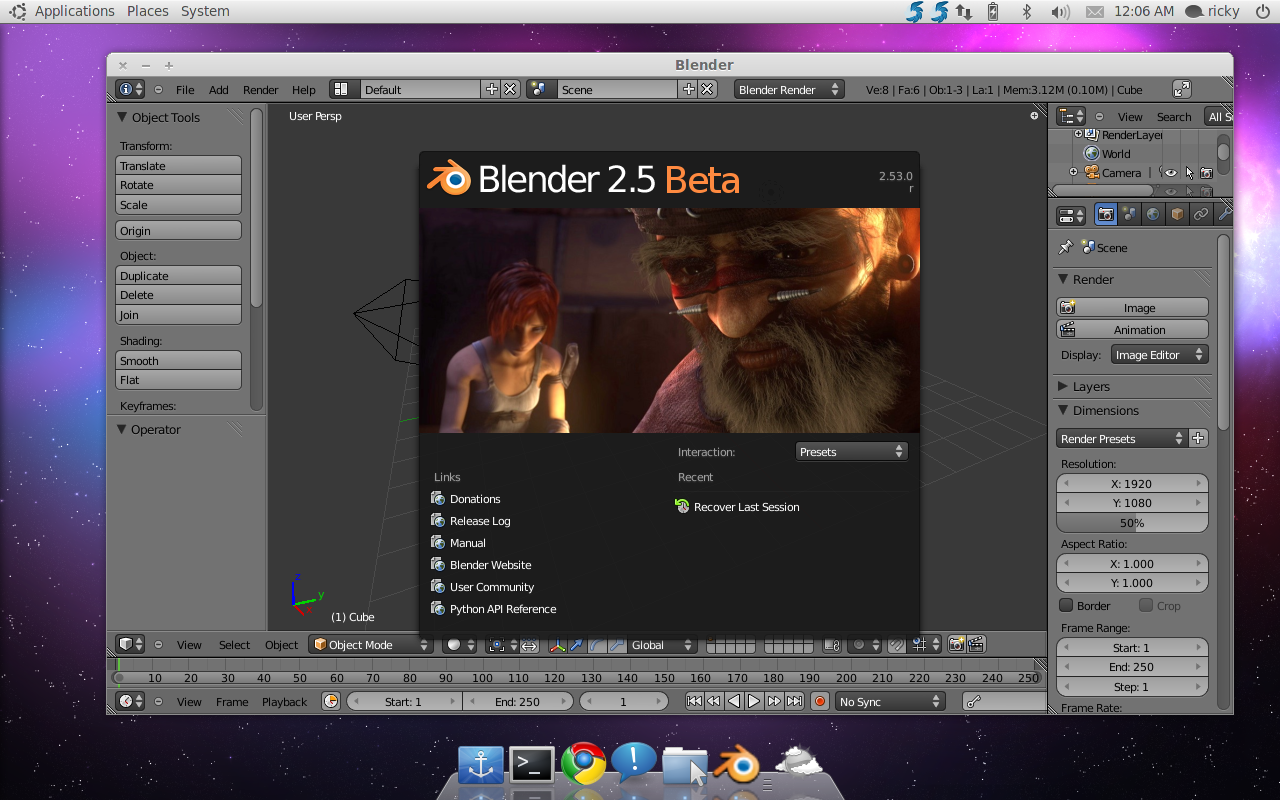Open the Display Image Editor dropdown
Viewport: 1280px width, 800px height.
point(1159,355)
